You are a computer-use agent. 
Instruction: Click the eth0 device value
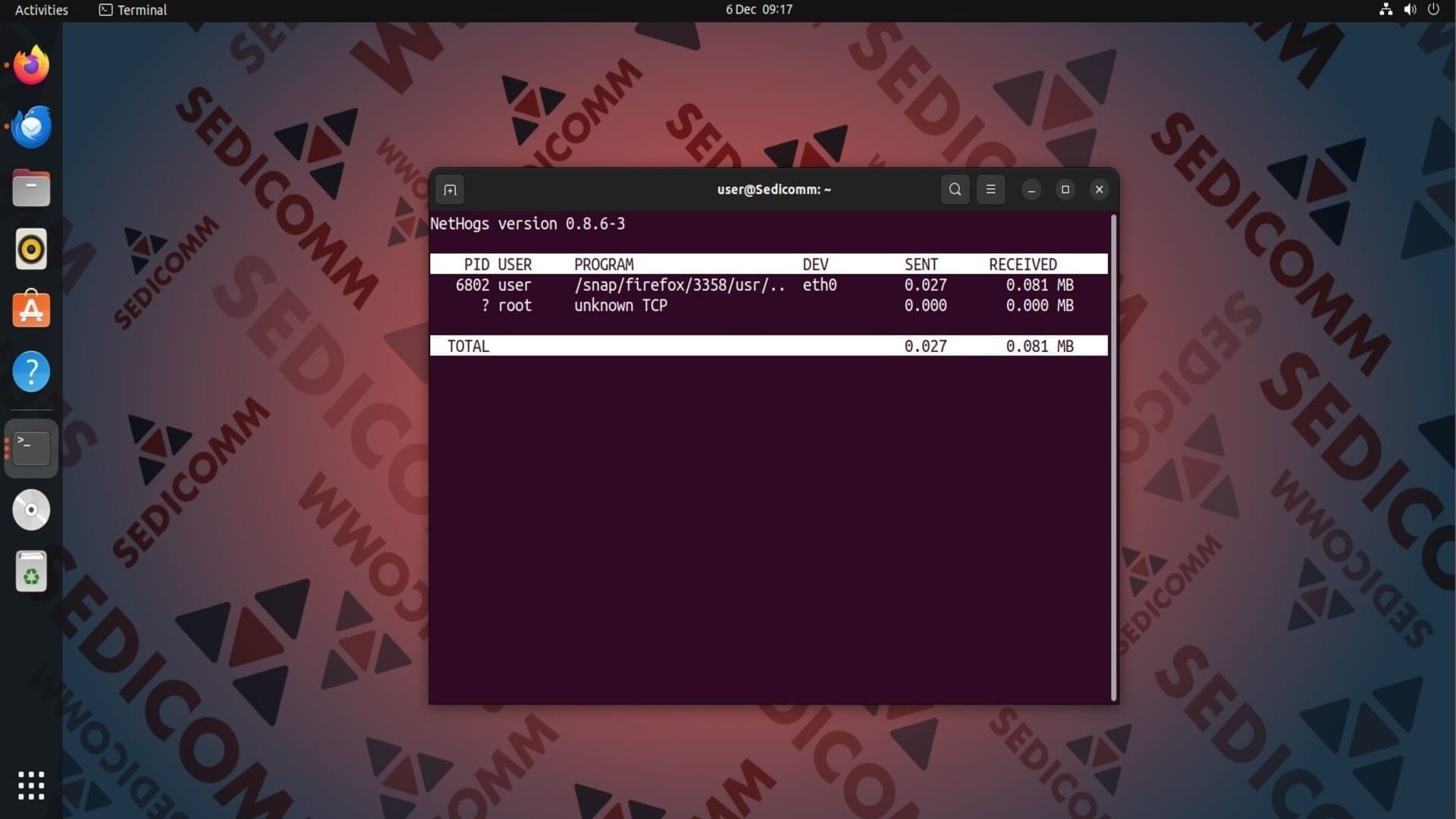tap(820, 285)
